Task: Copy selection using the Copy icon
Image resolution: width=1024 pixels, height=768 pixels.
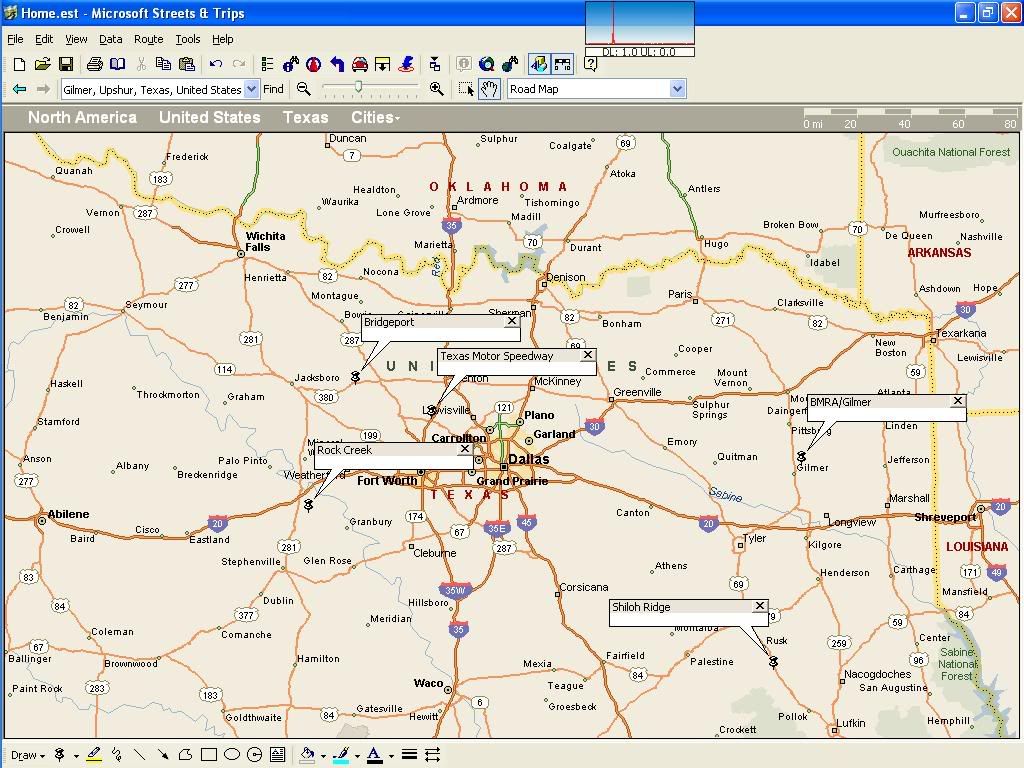Action: 163,64
